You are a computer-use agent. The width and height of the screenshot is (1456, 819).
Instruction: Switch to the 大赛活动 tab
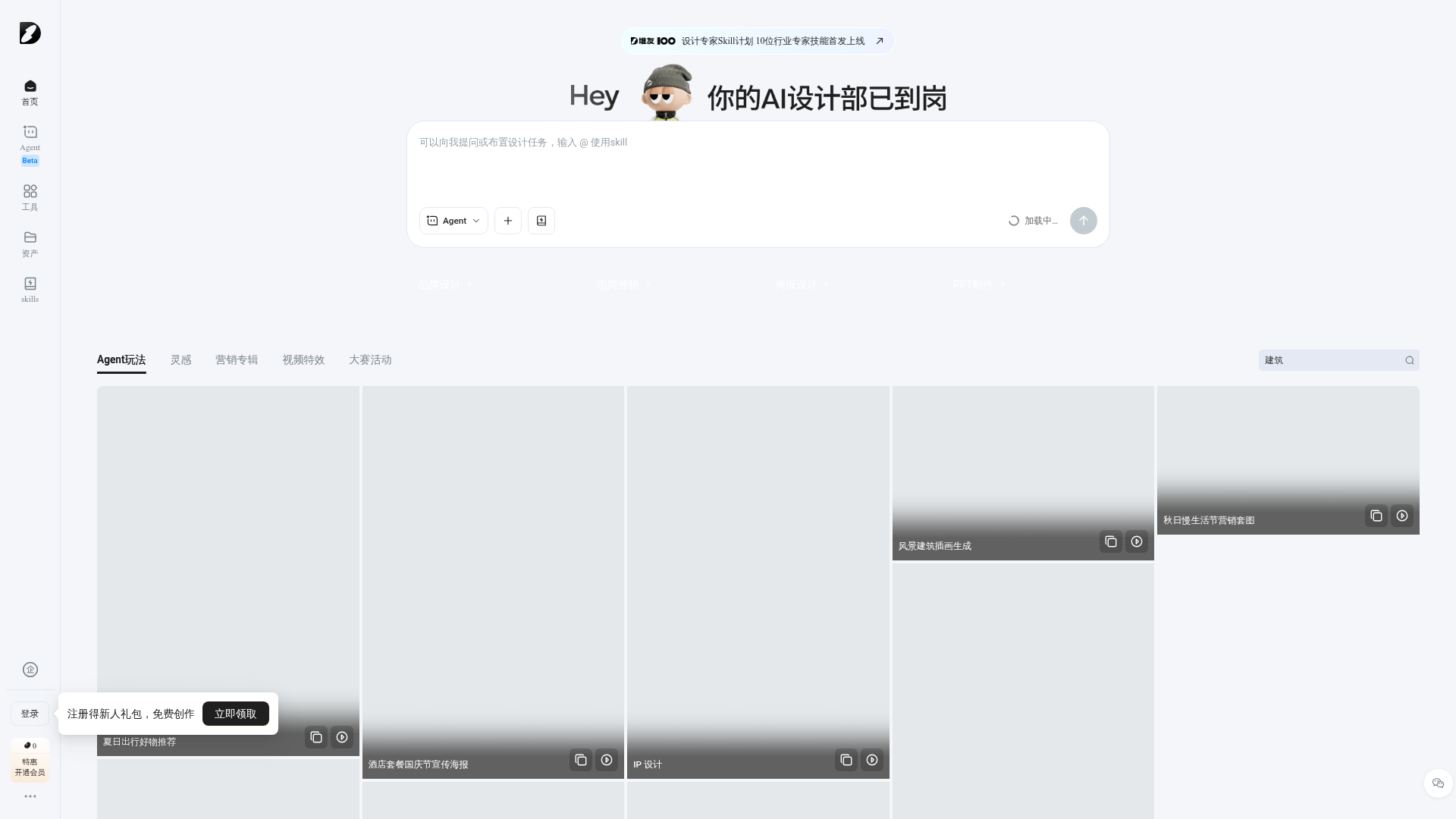pyautogui.click(x=370, y=360)
